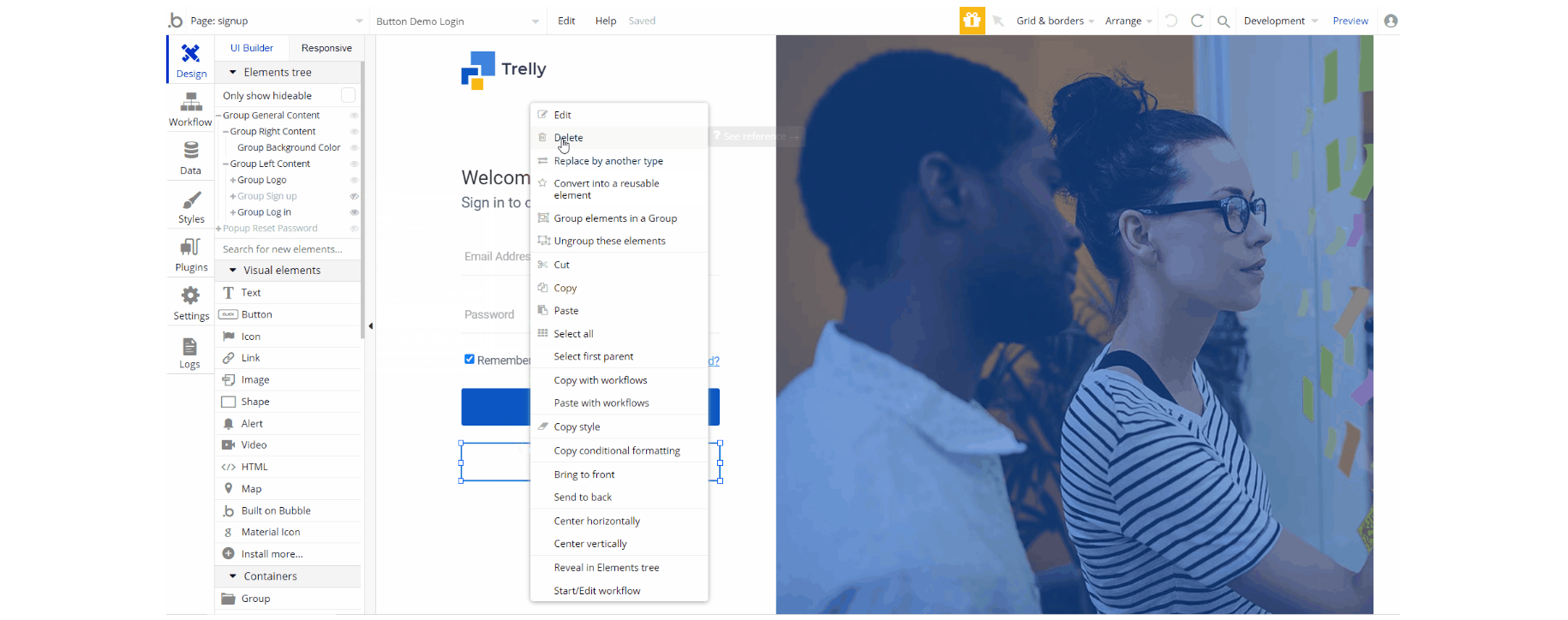Collapse the Visual elements section

(233, 271)
